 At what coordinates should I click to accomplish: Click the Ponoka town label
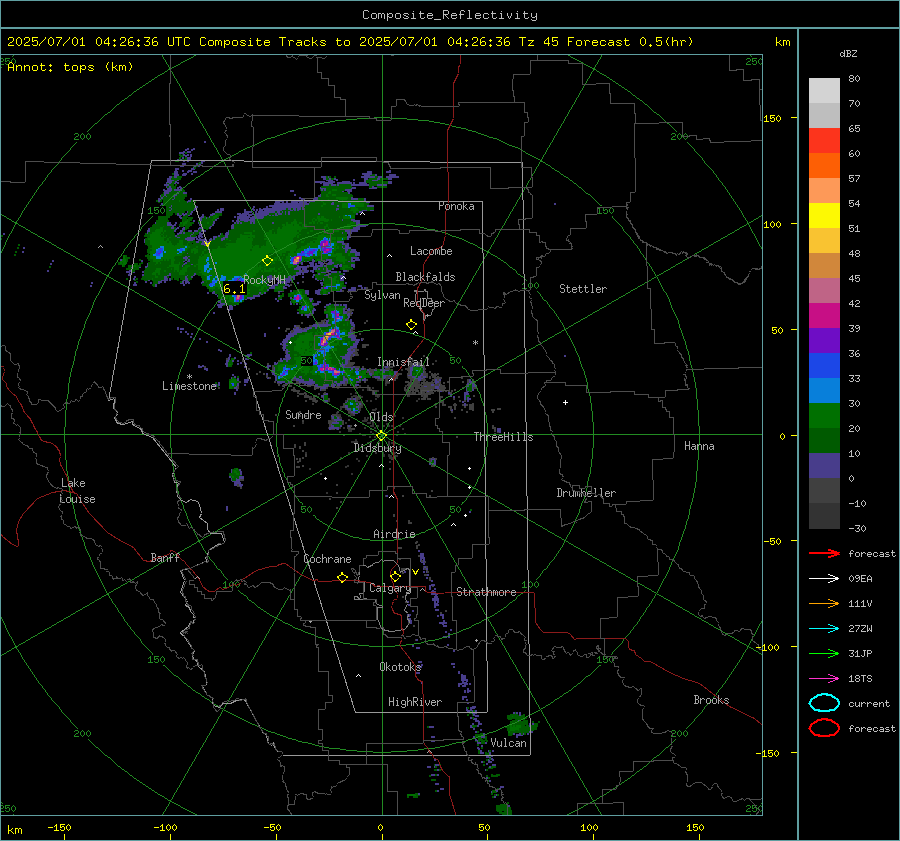pos(456,206)
